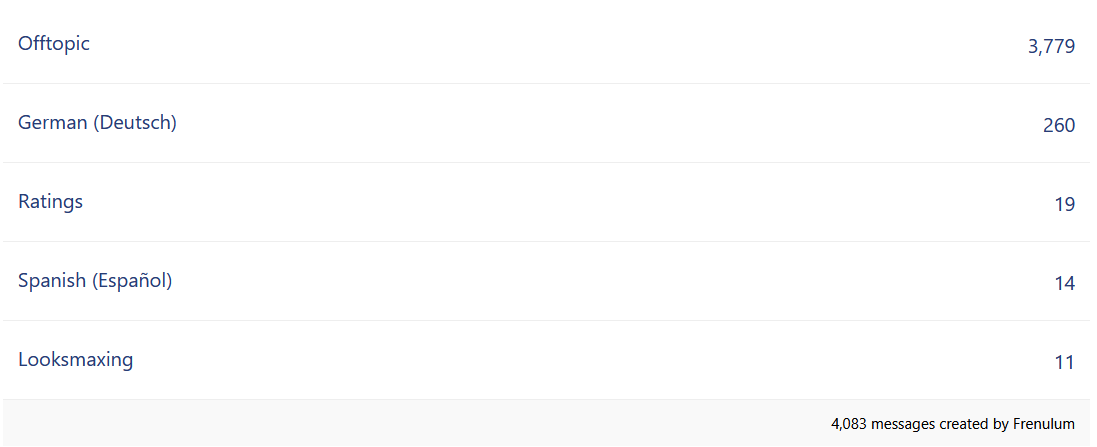
Task: Click the 19 count next to Ratings
Action: pyautogui.click(x=1064, y=205)
